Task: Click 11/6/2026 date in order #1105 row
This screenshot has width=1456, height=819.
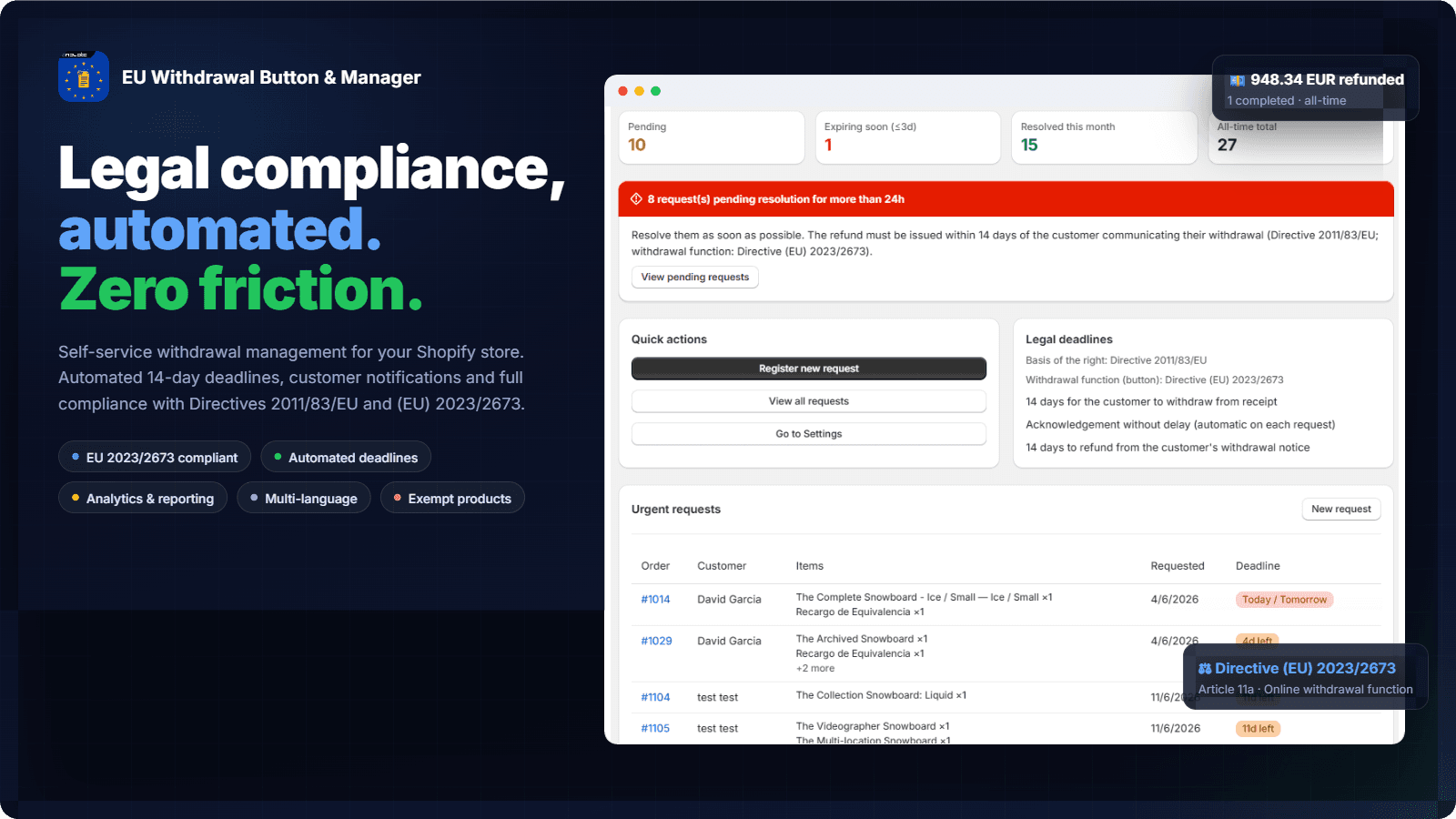Action: point(1176,729)
